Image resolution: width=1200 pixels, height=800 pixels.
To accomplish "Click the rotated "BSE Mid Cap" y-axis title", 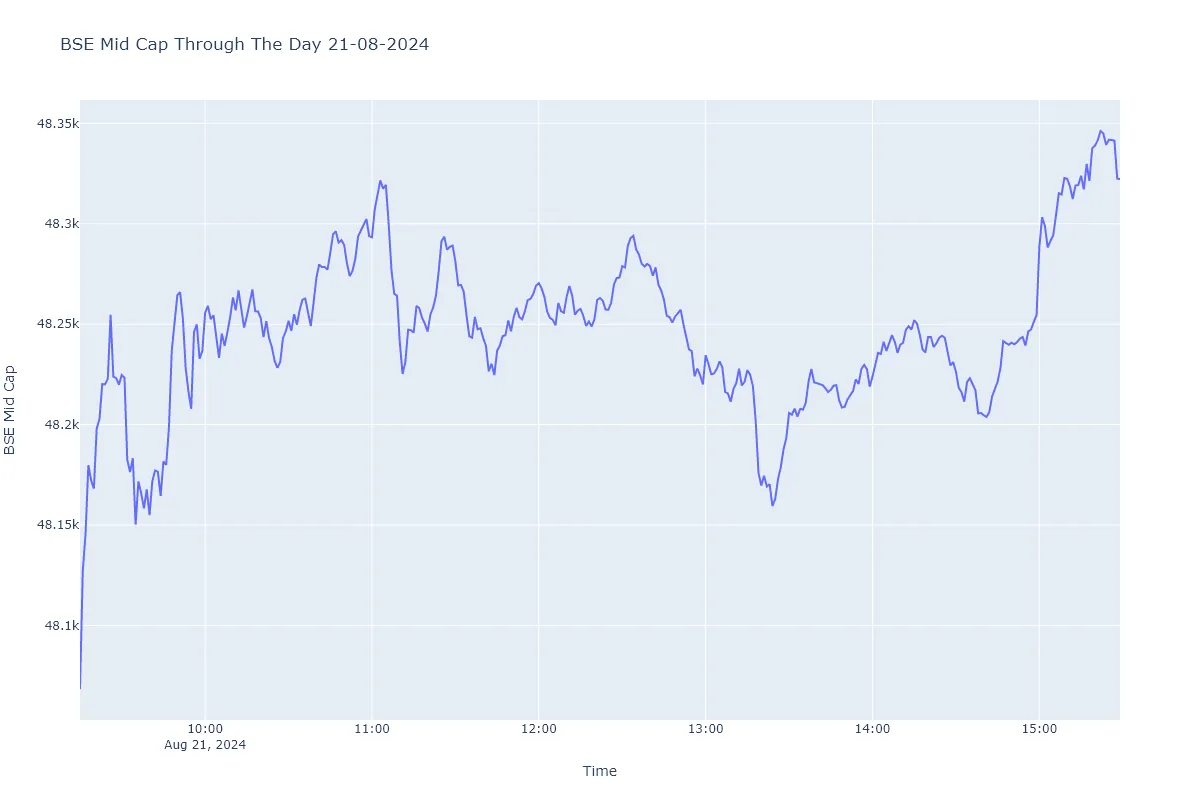I will pyautogui.click(x=11, y=409).
